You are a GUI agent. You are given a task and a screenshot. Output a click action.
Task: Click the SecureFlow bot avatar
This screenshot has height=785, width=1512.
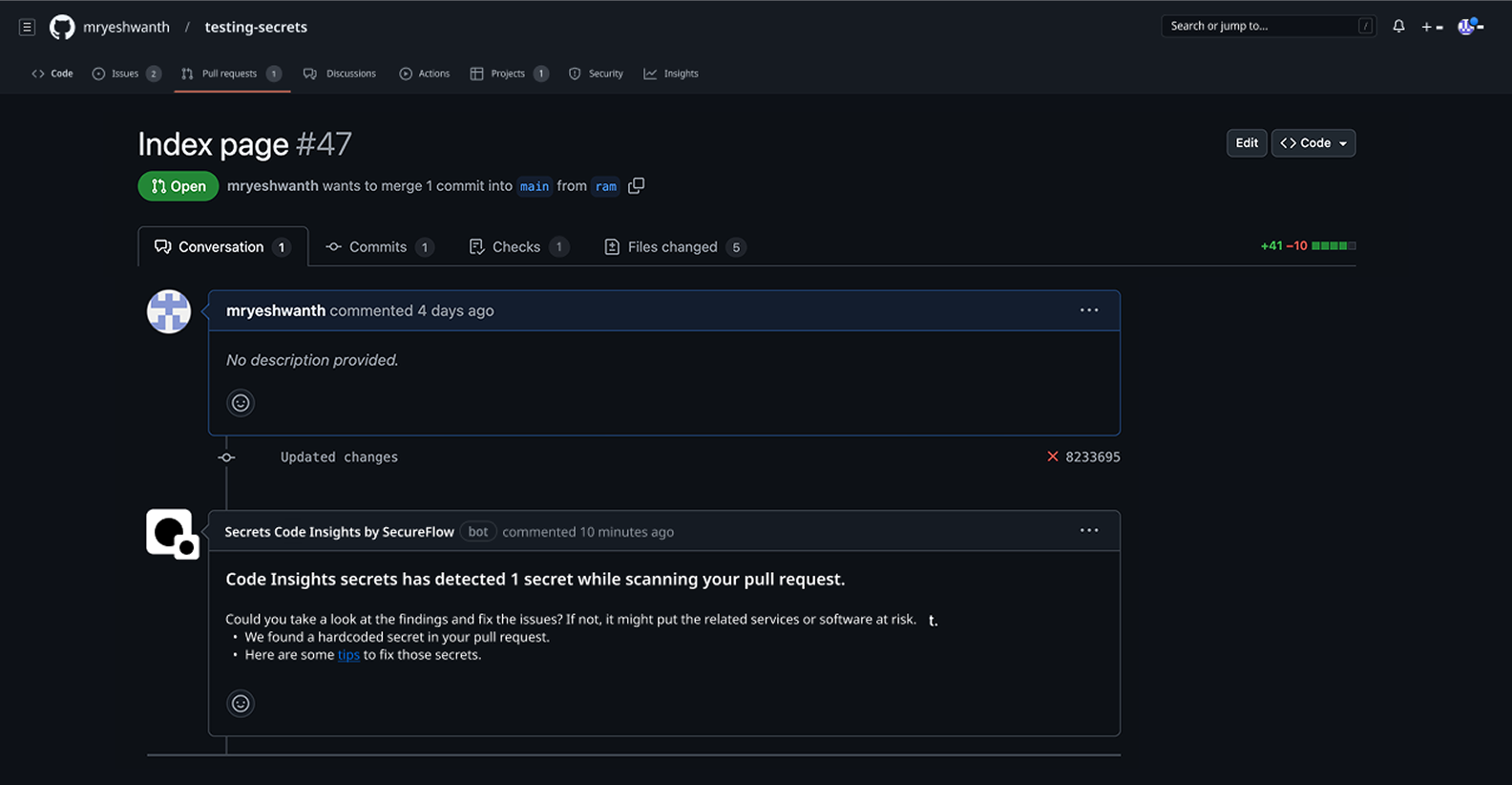tap(172, 534)
